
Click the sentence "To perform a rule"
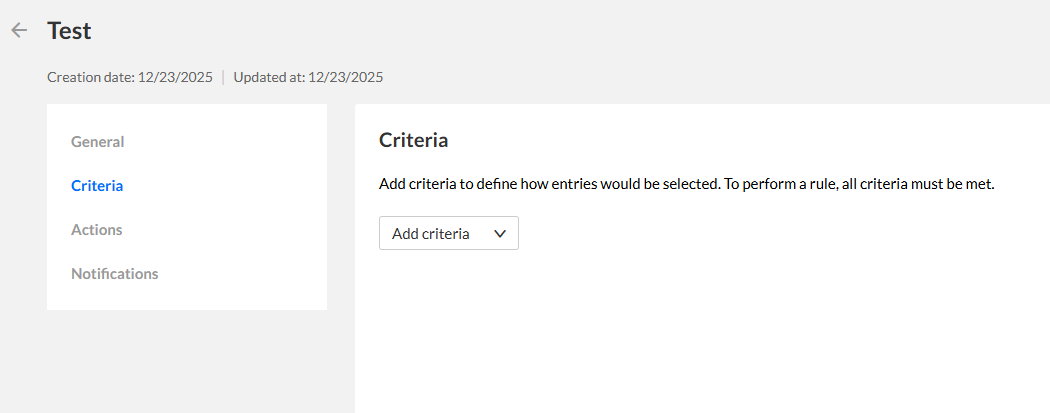[858, 186]
